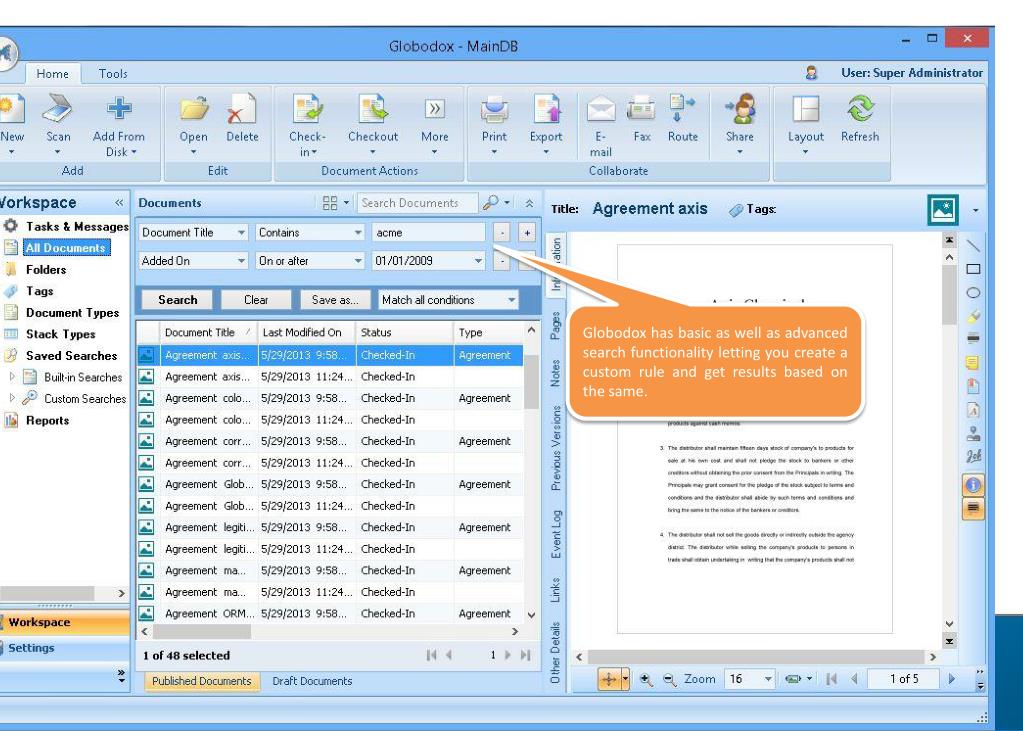Screen dimensions: 1023x731
Task: Open the Document Title field dropdown
Action: coord(241,232)
